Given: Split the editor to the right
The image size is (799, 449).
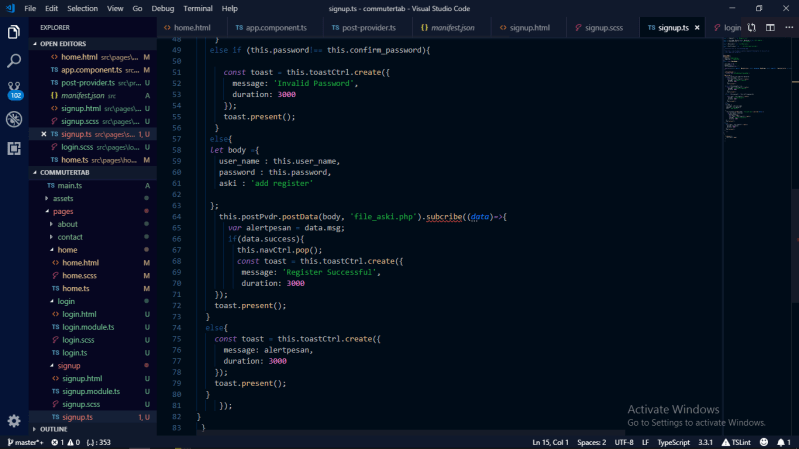Looking at the screenshot, I should (770, 28).
